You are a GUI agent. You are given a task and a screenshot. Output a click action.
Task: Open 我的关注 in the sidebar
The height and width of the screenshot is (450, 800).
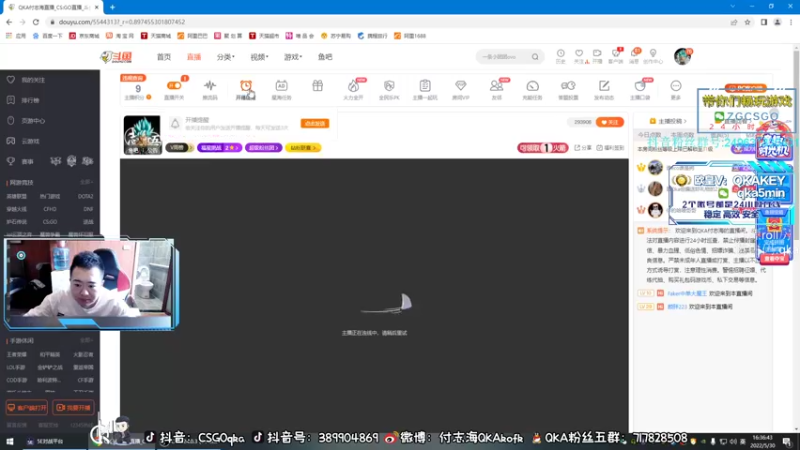click(33, 80)
